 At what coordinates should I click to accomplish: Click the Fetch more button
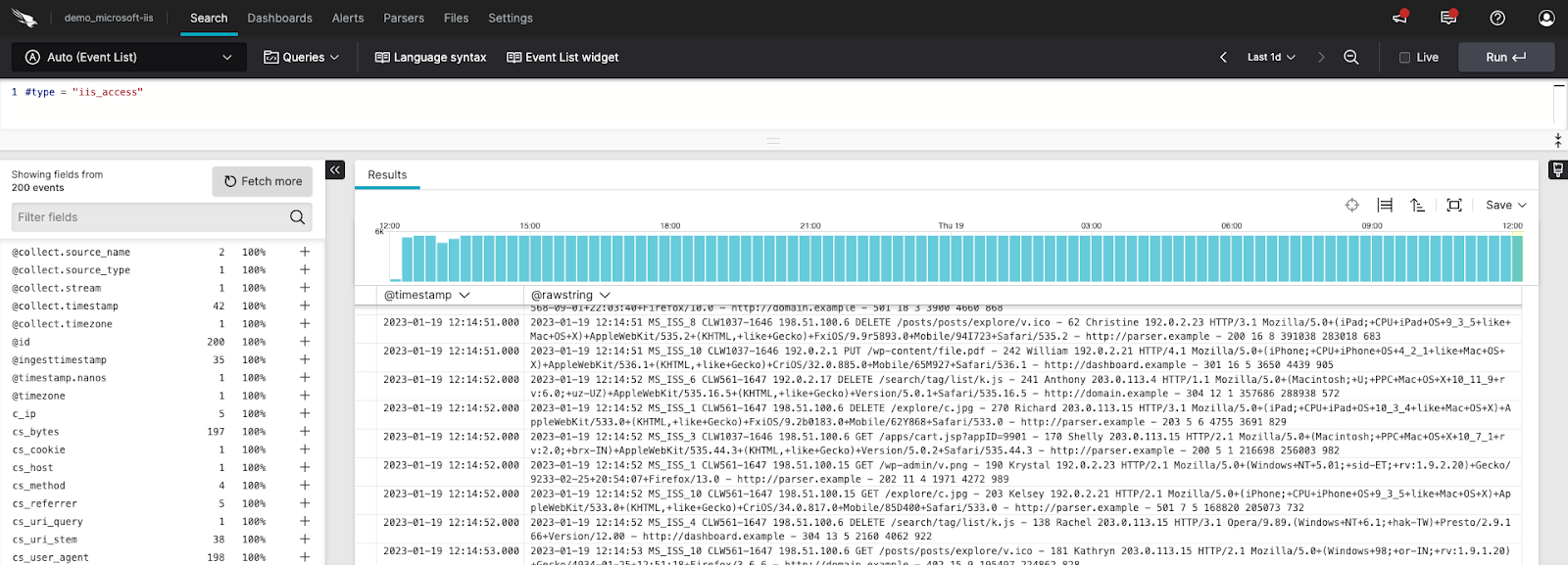[x=263, y=181]
